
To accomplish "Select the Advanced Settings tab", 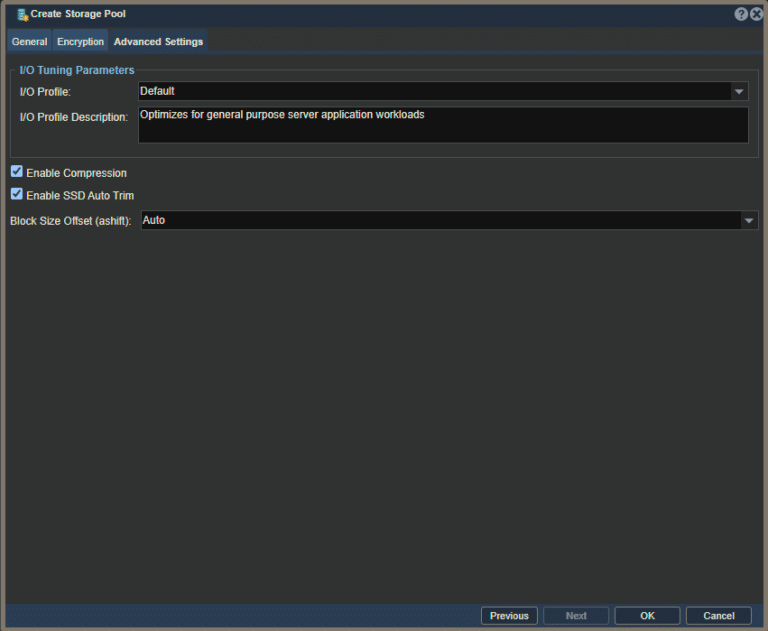I will click(x=158, y=42).
